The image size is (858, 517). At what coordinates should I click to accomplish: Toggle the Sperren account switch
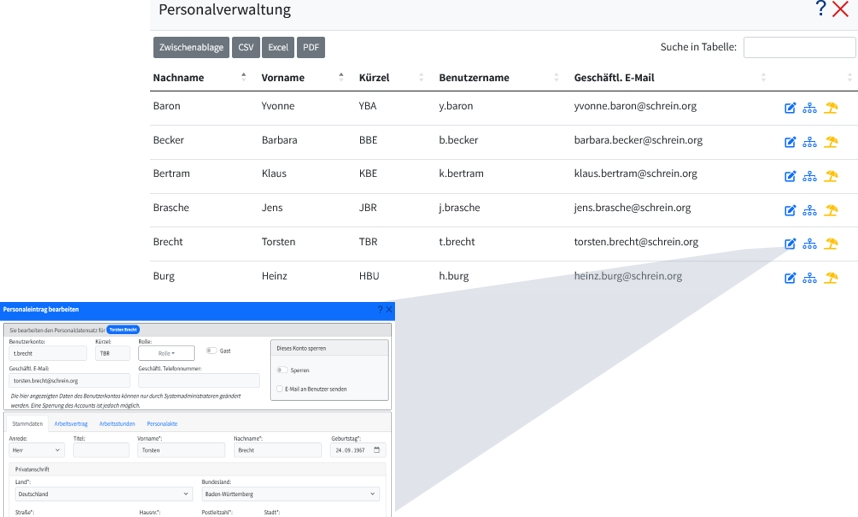click(283, 370)
